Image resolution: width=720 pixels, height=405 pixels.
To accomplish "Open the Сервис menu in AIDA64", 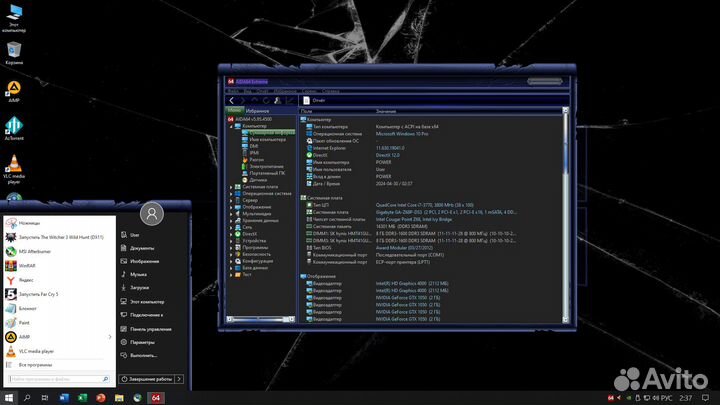I will [309, 91].
